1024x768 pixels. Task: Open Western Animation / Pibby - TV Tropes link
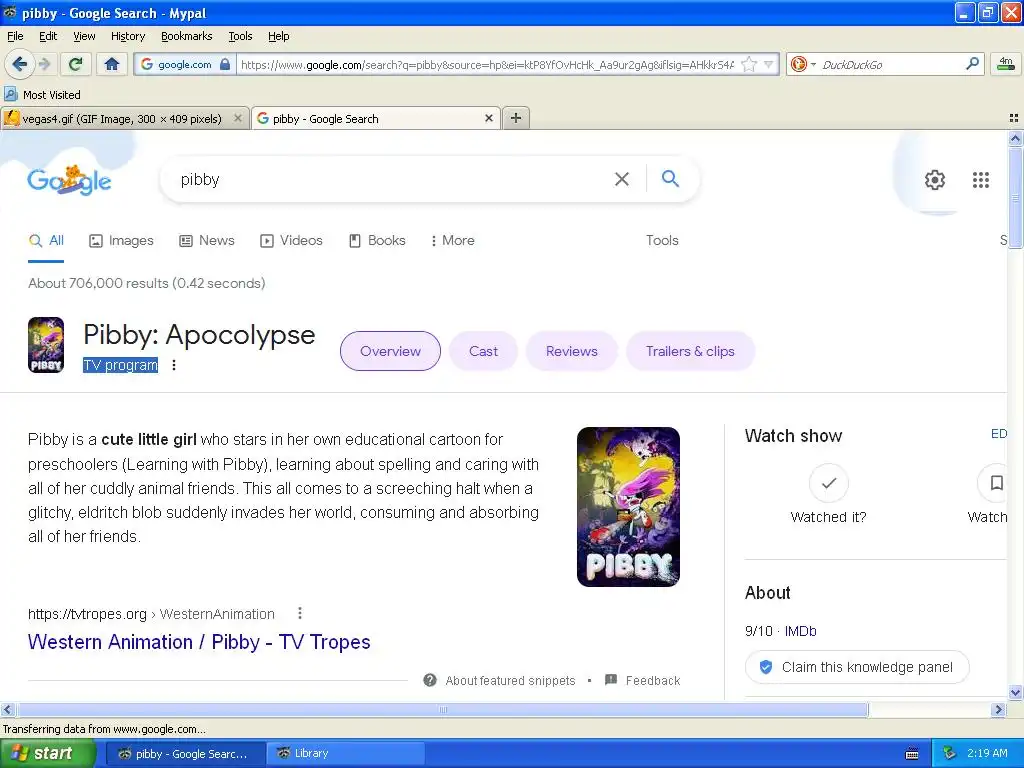pos(199,642)
